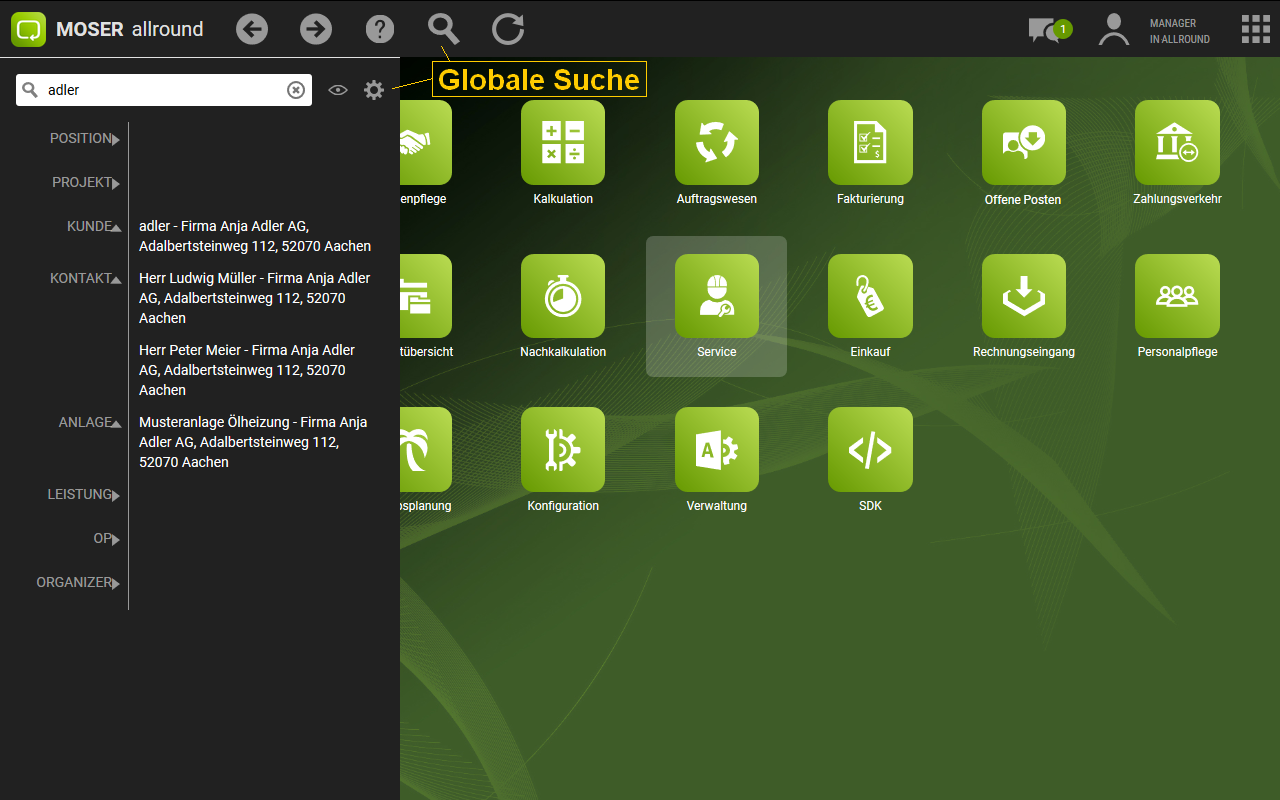The height and width of the screenshot is (800, 1280).
Task: Open the Zahlungsverkehr tile
Action: click(x=1177, y=143)
